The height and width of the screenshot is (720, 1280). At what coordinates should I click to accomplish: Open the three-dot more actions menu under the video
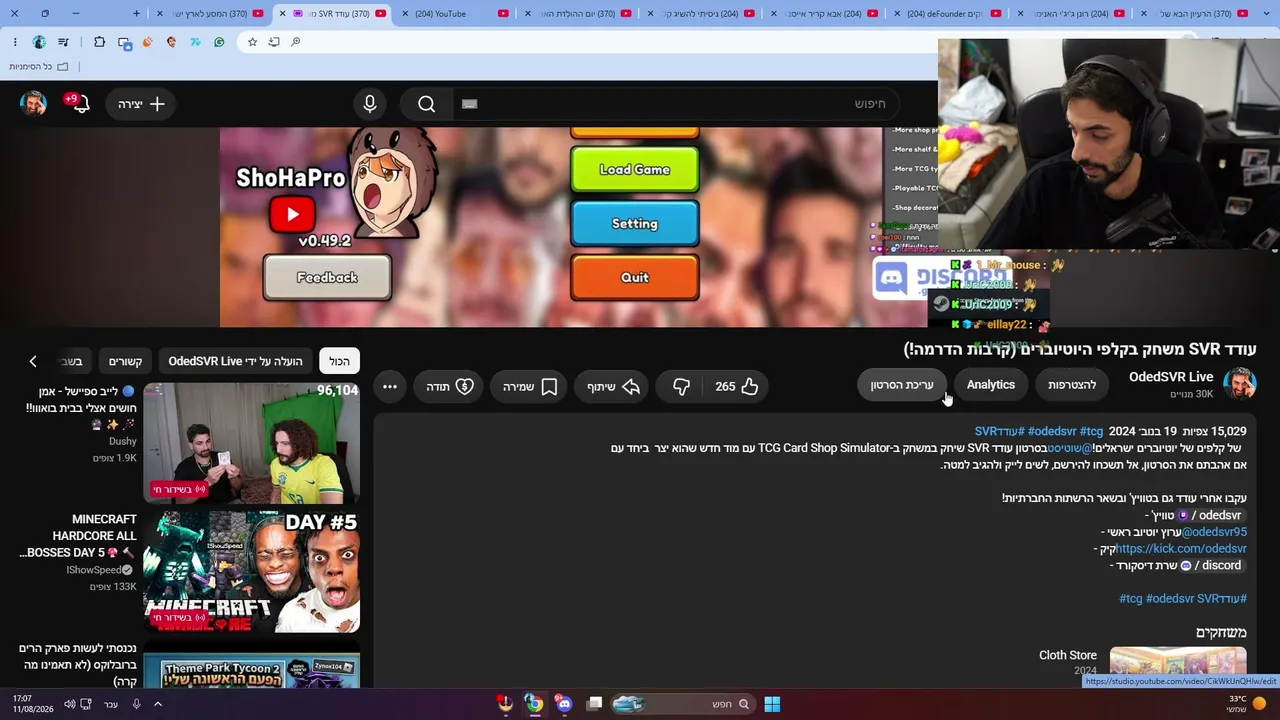(x=390, y=386)
